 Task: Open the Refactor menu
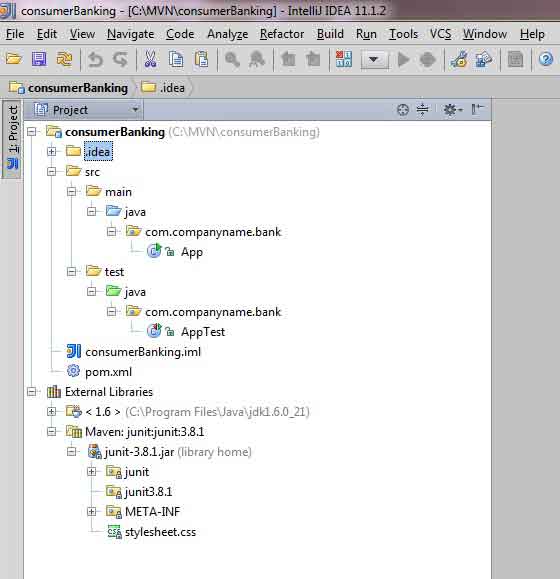[x=282, y=34]
